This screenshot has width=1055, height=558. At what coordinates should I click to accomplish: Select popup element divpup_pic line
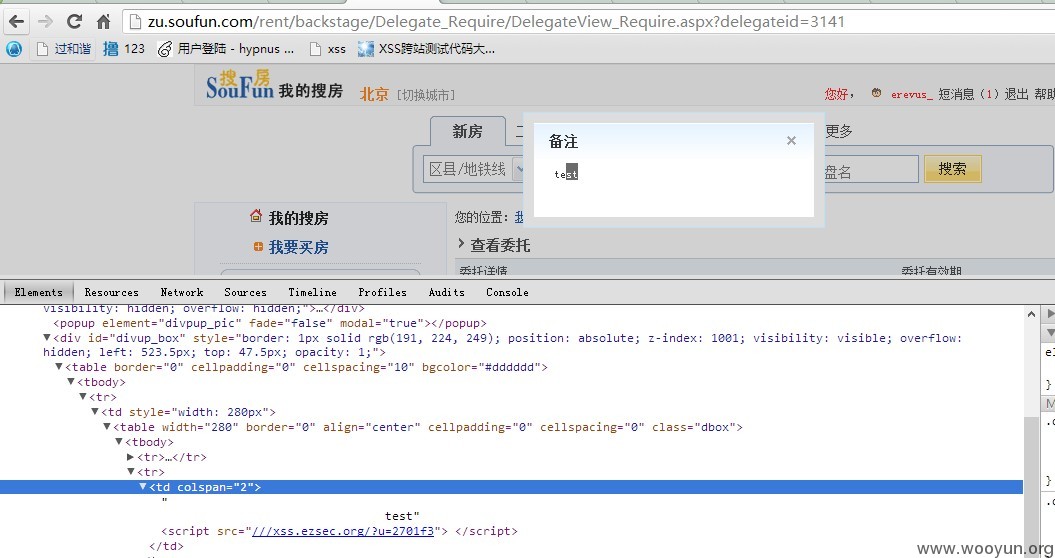[x=269, y=323]
